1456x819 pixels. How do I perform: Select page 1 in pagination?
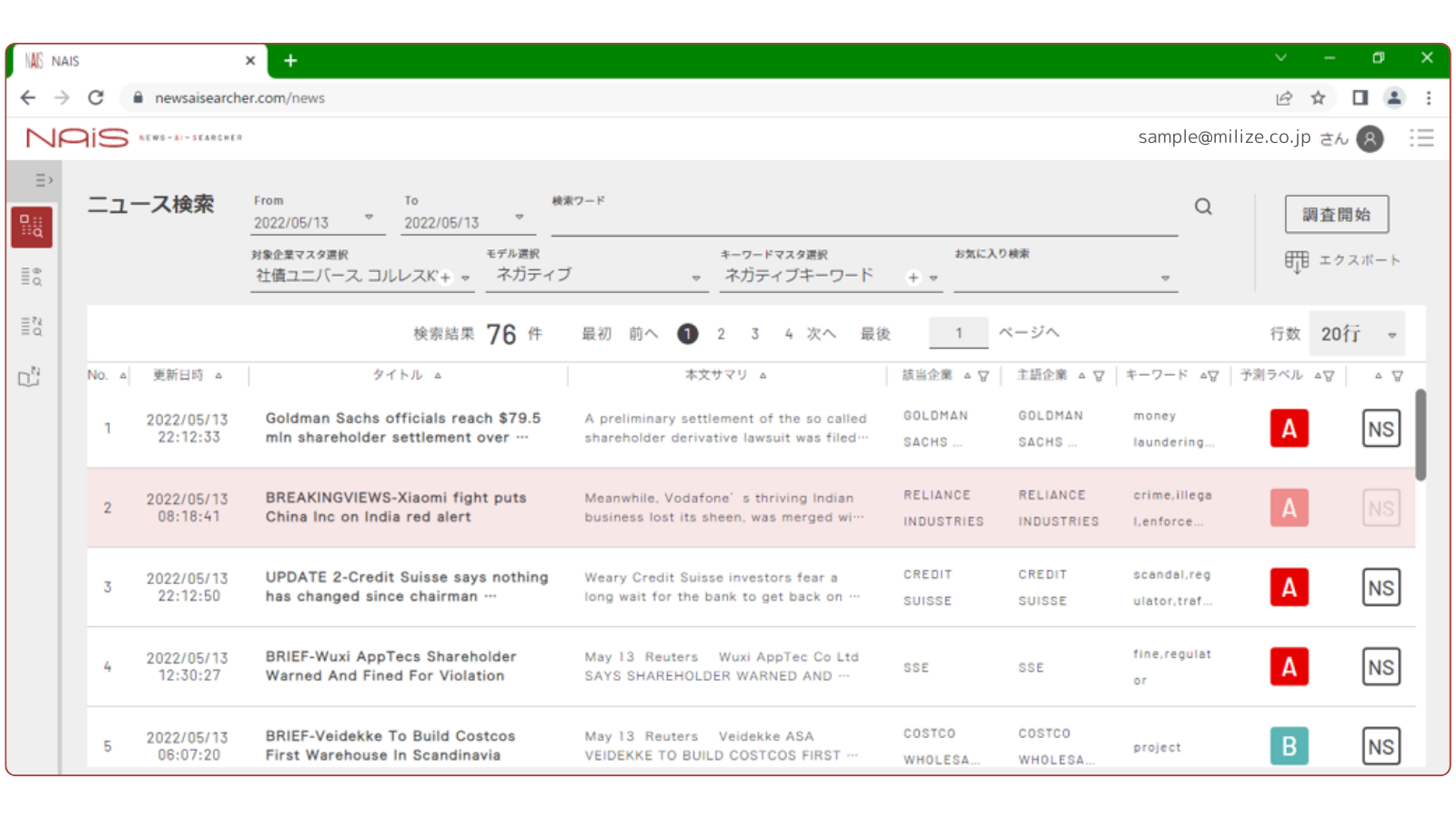coord(688,334)
